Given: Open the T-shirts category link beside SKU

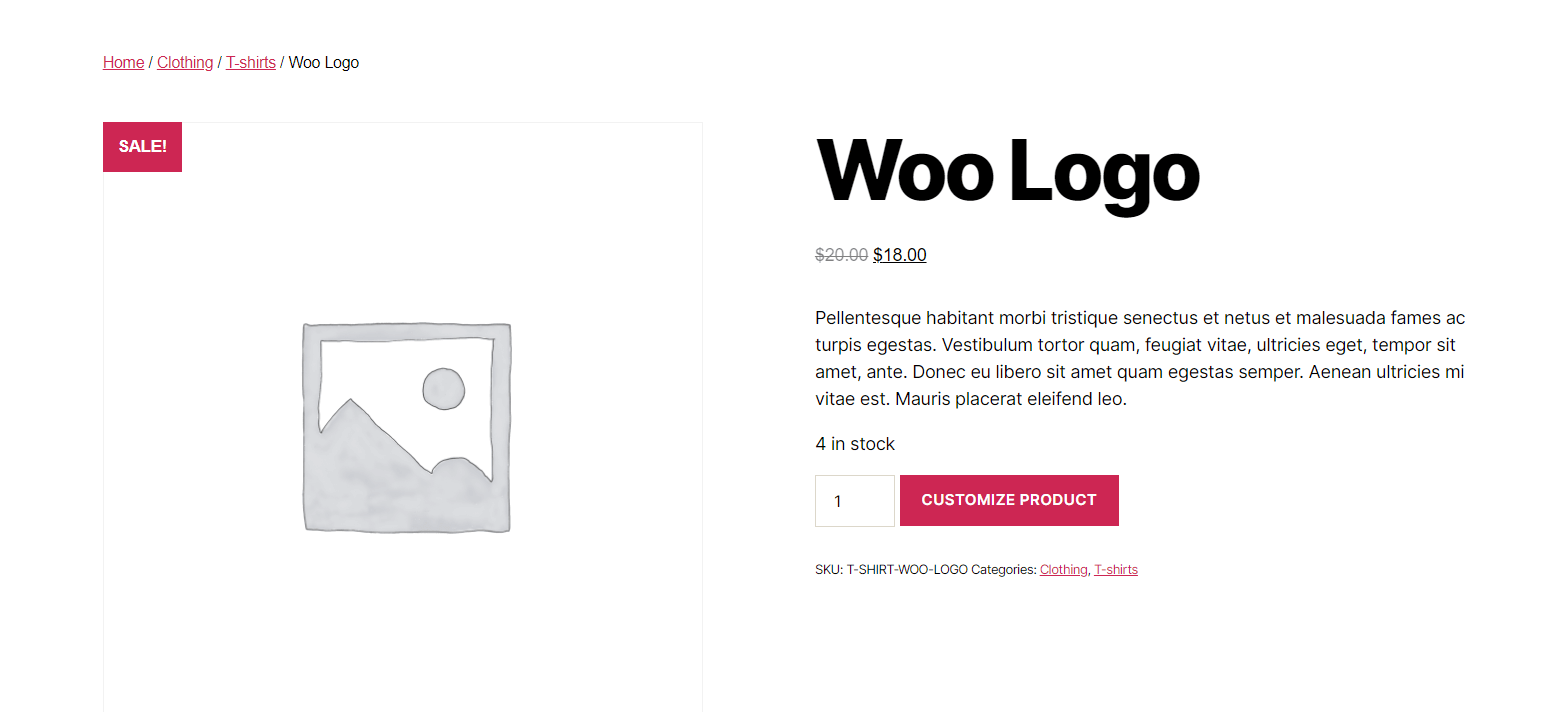Looking at the screenshot, I should pos(1115,570).
